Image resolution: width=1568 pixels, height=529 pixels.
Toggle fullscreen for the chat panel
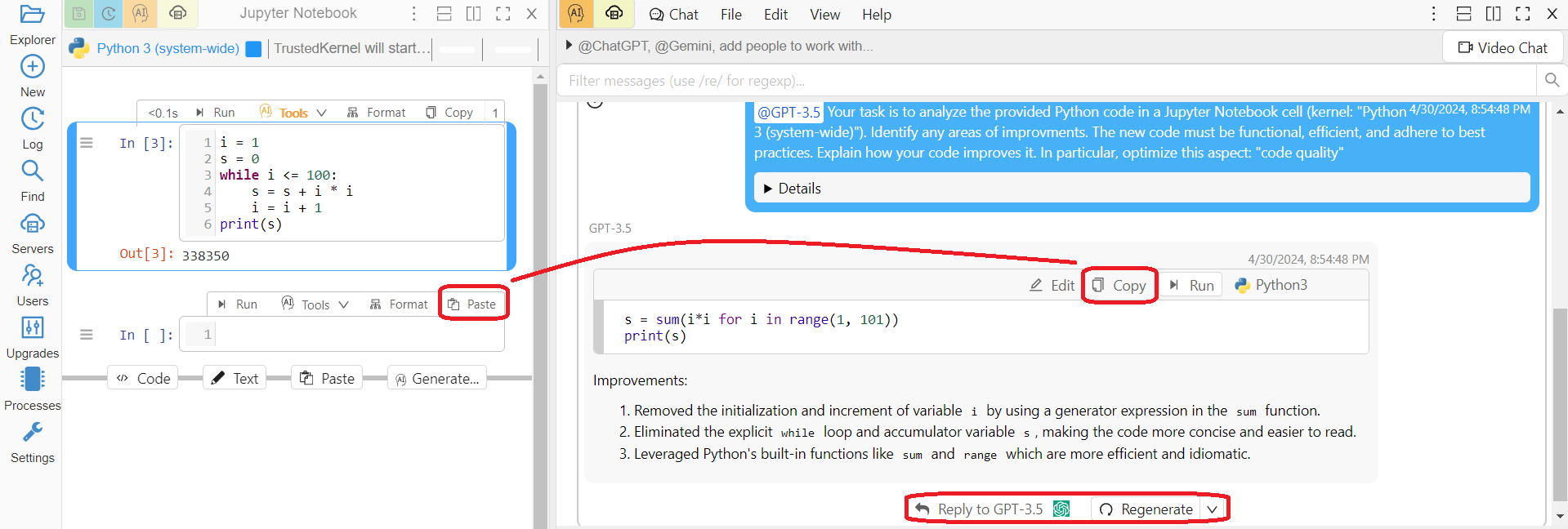point(1522,14)
